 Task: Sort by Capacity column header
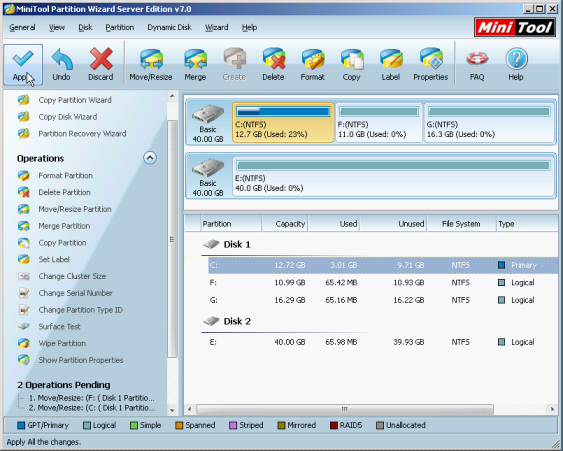click(285, 224)
